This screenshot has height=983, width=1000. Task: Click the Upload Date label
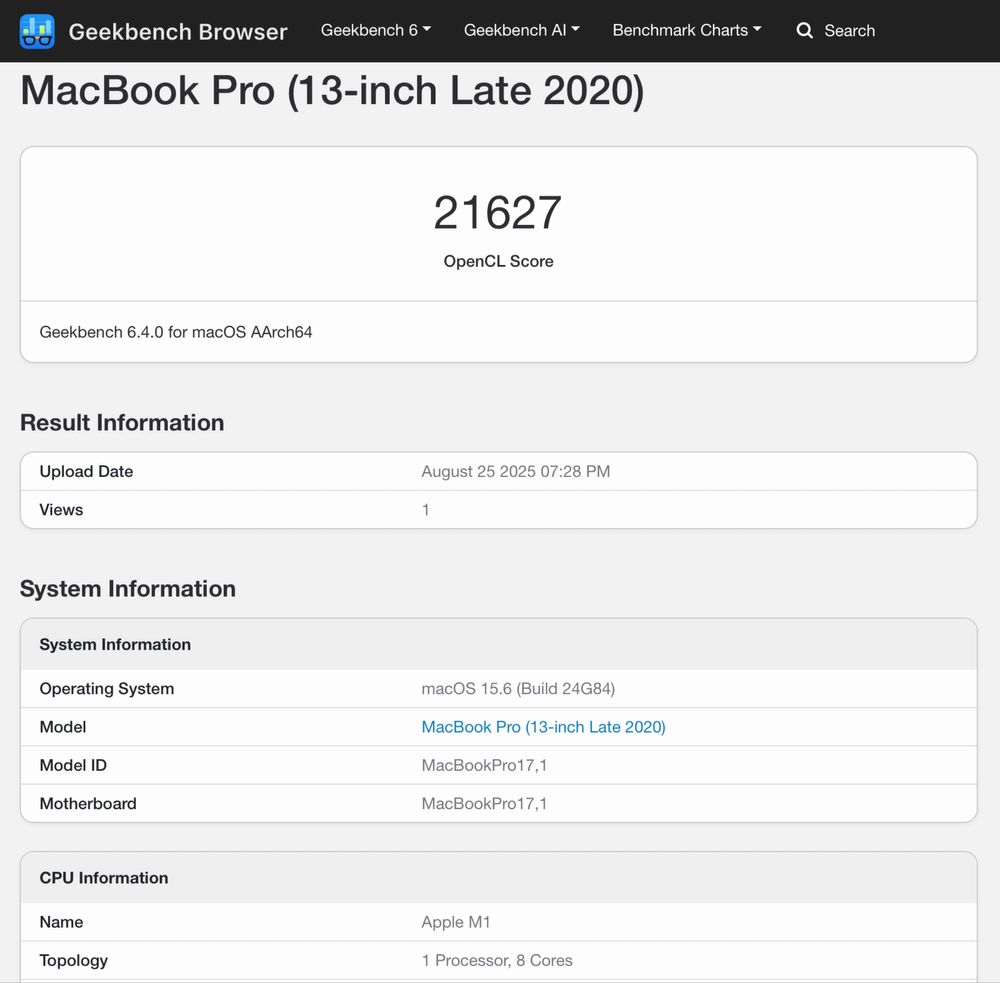tap(86, 471)
